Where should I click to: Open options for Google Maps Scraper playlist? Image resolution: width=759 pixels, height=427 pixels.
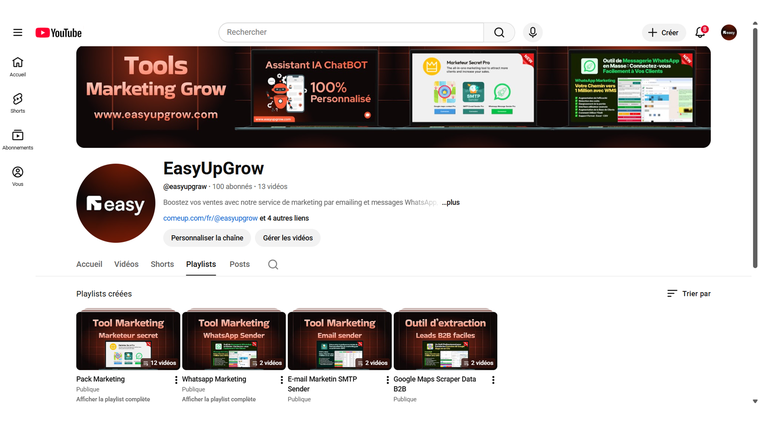click(x=493, y=381)
